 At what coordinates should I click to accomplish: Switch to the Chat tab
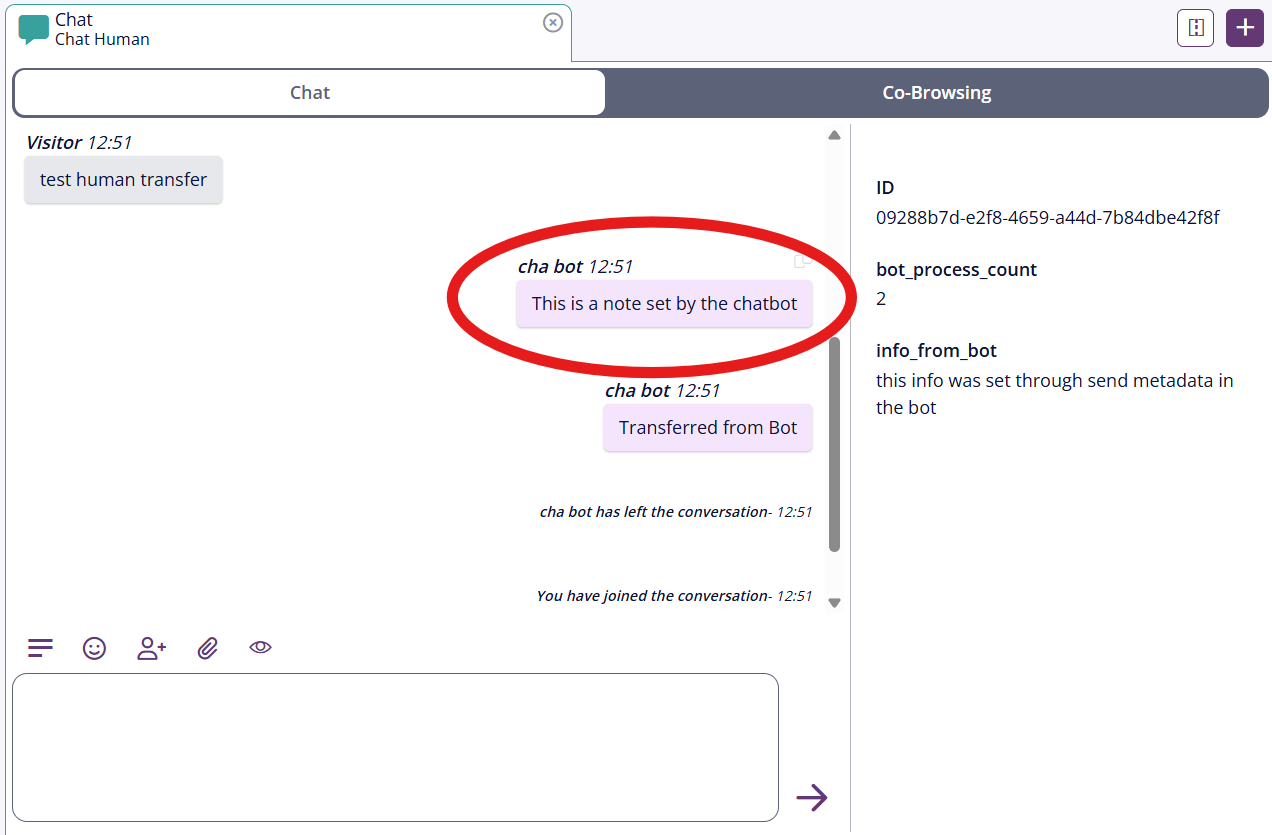[x=309, y=93]
